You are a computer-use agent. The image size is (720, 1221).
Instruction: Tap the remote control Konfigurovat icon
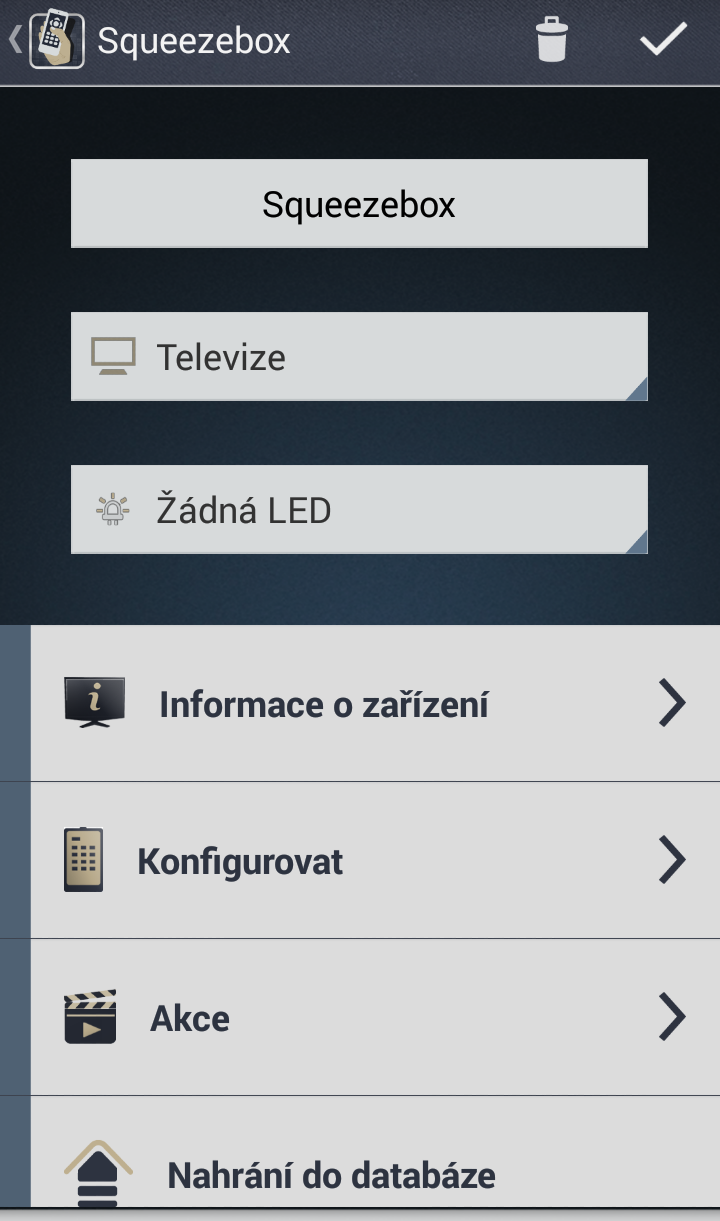83,860
